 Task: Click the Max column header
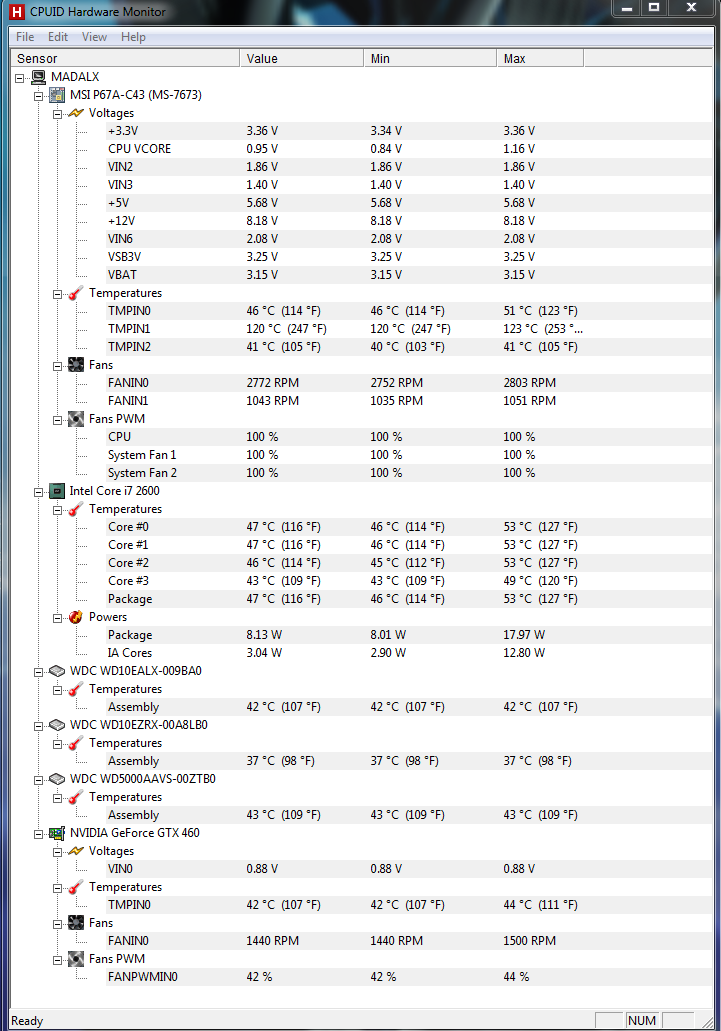540,59
